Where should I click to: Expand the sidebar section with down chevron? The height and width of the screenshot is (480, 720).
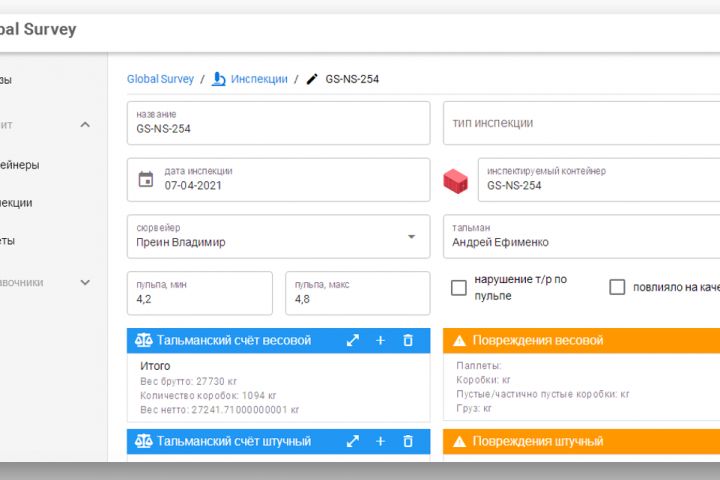tap(85, 282)
